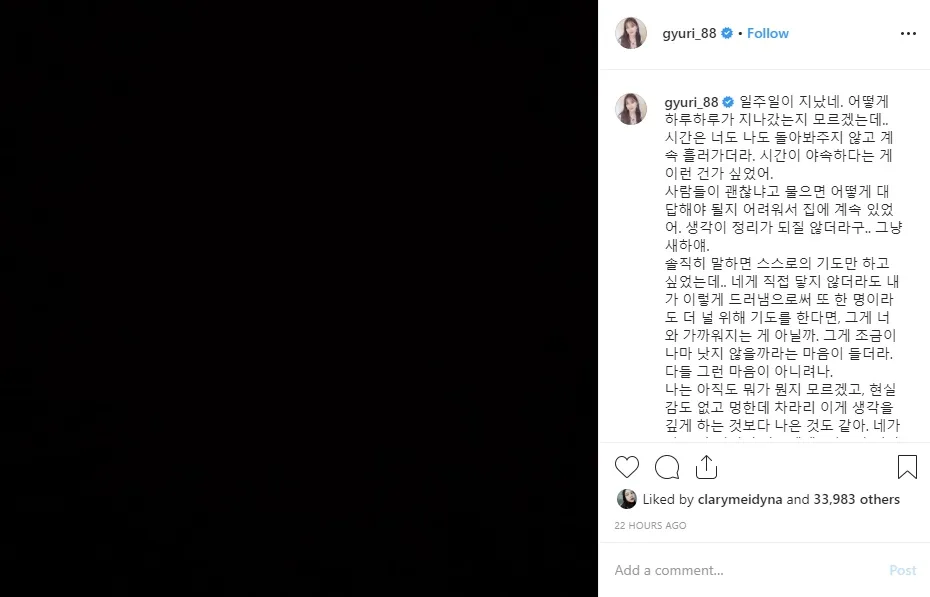Open the three-dot more options menu

pos(908,34)
